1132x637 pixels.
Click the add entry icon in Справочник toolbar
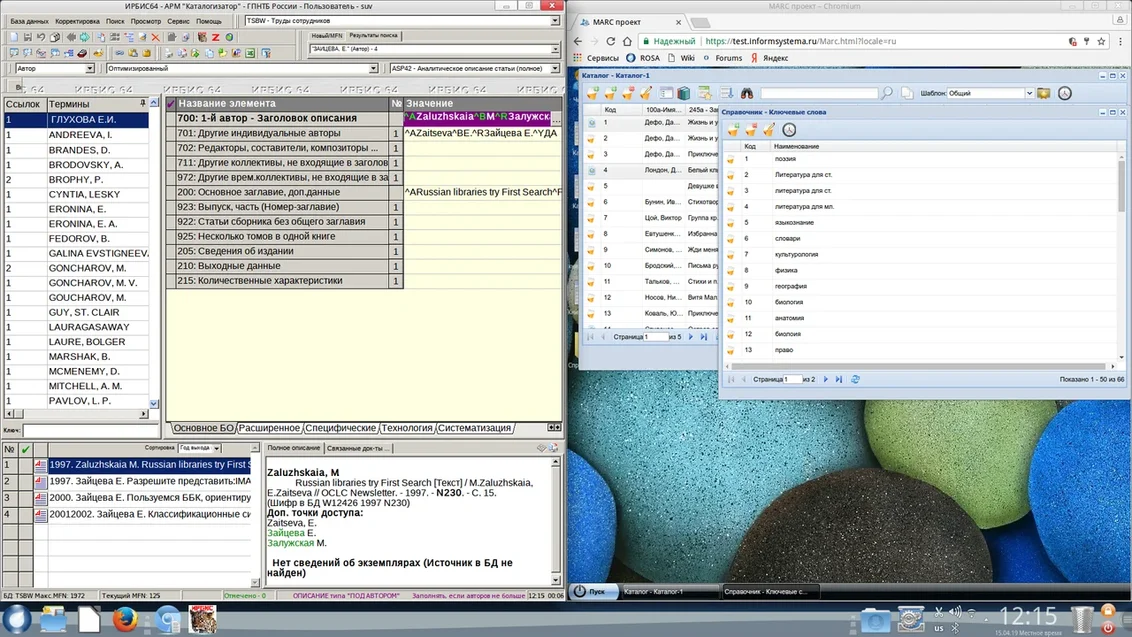[733, 130]
